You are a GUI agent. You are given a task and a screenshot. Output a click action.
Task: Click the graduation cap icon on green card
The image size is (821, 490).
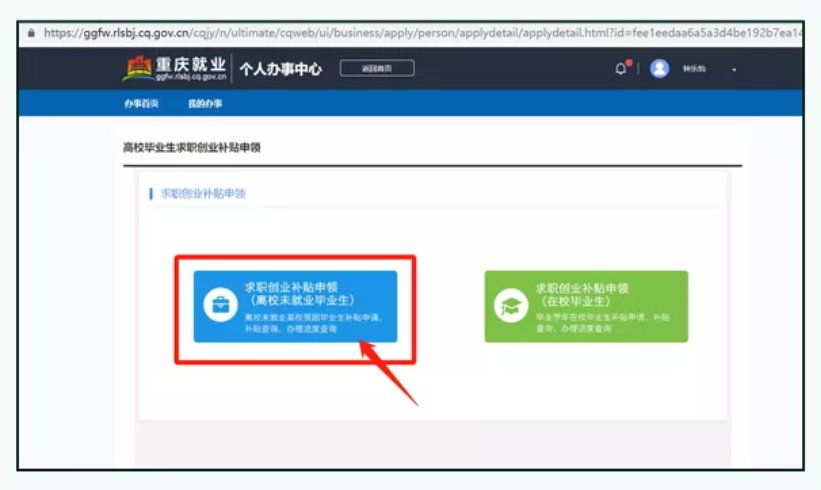[x=511, y=306]
